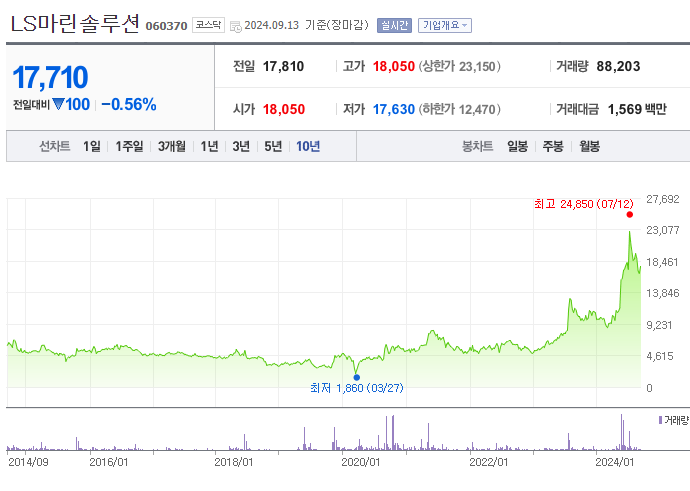The image size is (690, 491).
Task: Select the 1년 line chart tab
Action: pos(209,146)
